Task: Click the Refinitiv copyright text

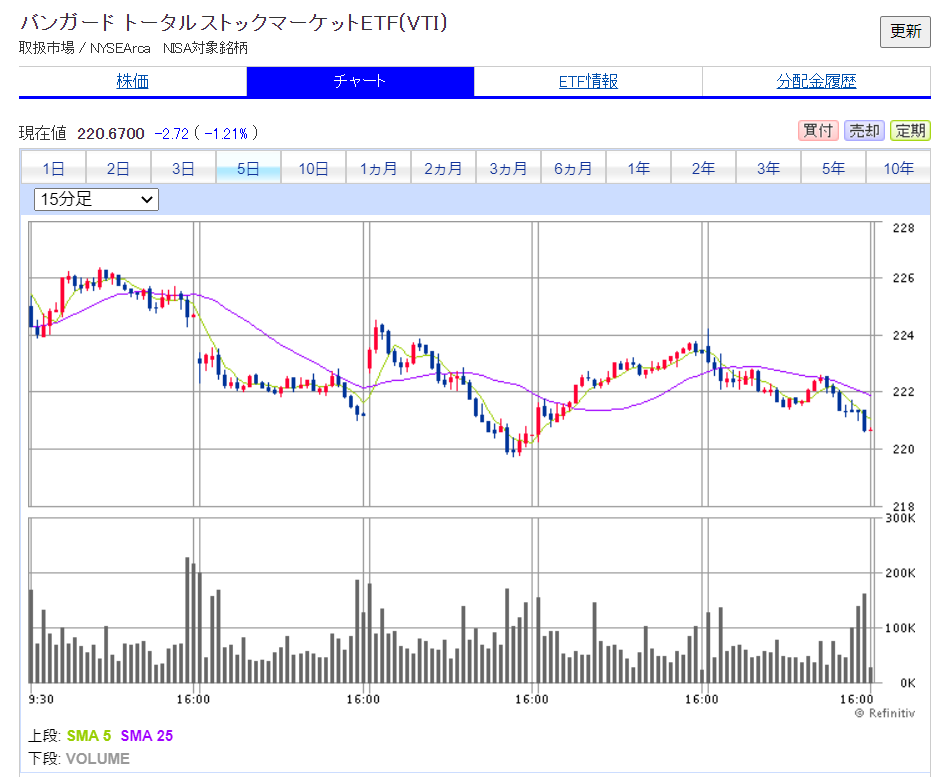Action: click(886, 713)
